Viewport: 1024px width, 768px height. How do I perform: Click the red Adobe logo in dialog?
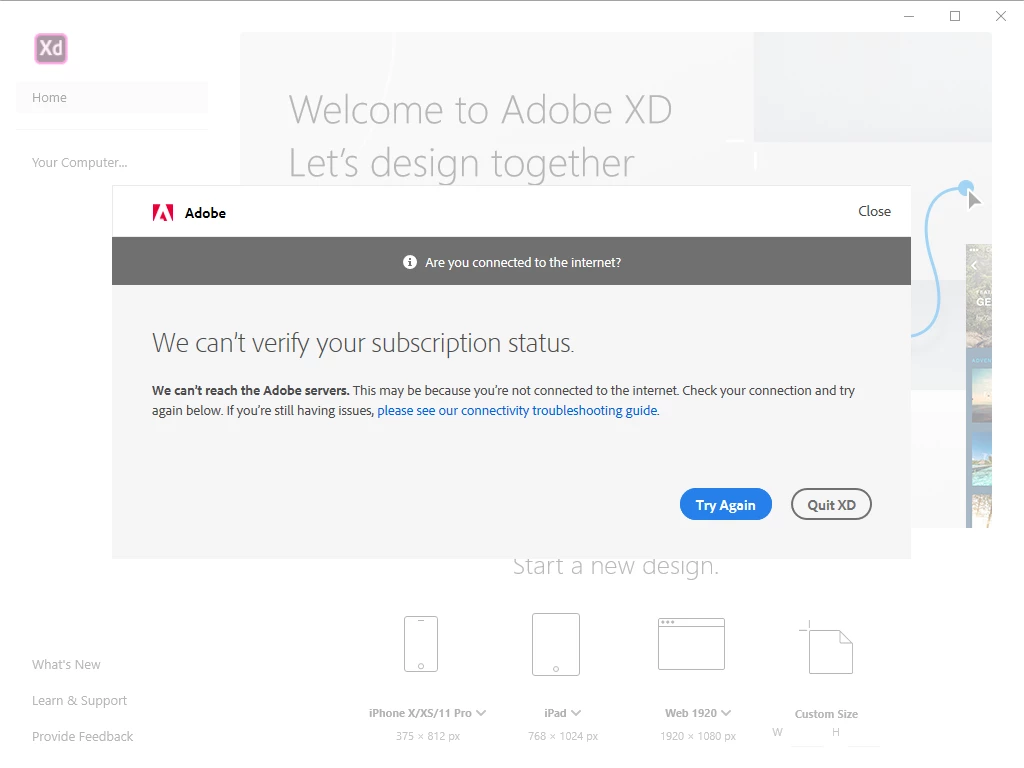(163, 213)
